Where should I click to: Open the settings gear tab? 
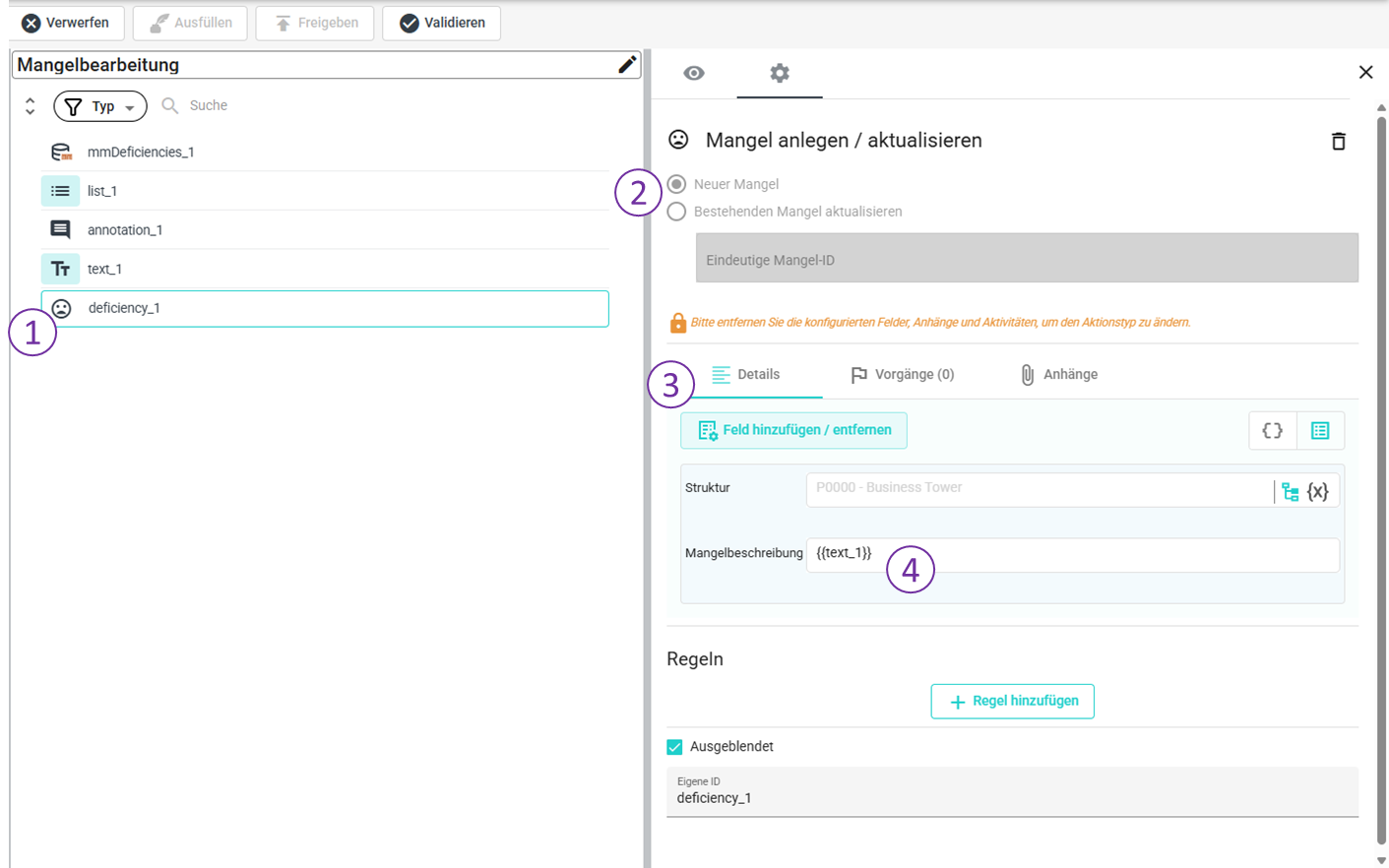point(780,73)
